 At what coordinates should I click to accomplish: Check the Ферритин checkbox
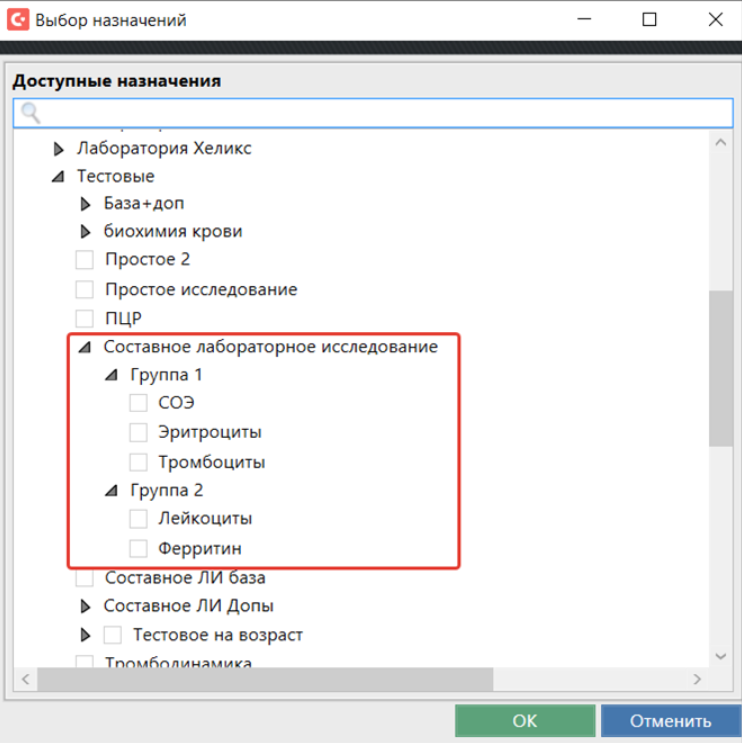139,548
